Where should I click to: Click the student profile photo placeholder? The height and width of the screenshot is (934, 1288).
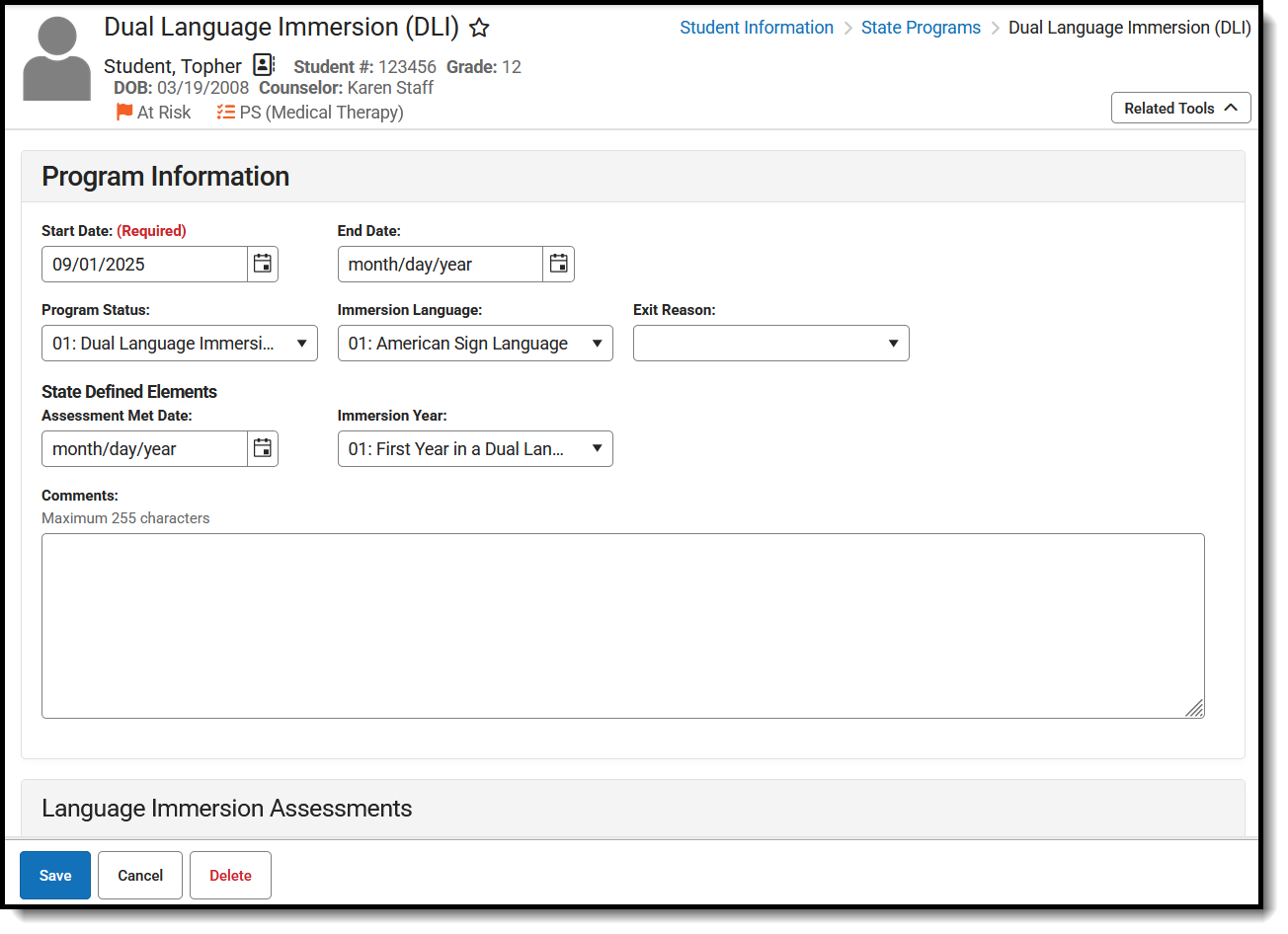[56, 58]
